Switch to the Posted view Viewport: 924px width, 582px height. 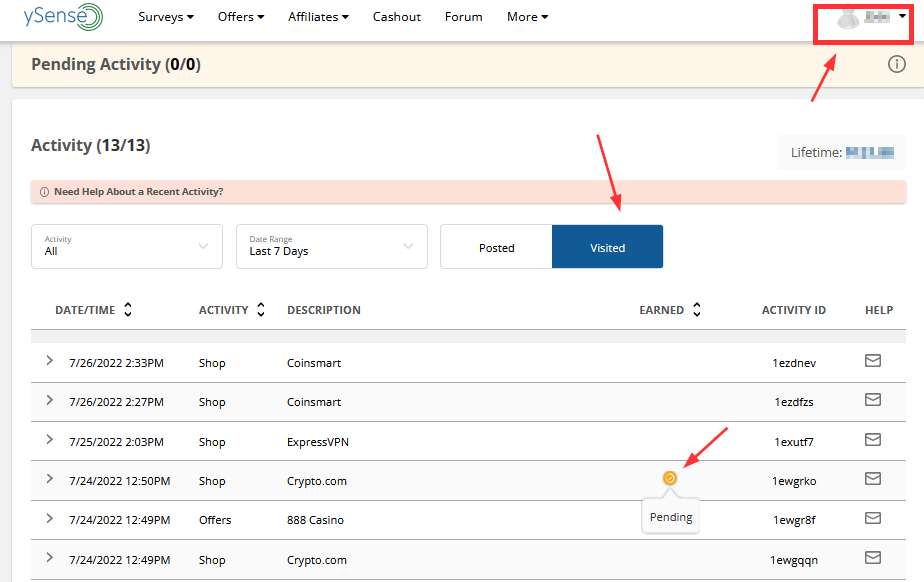pyautogui.click(x=496, y=247)
